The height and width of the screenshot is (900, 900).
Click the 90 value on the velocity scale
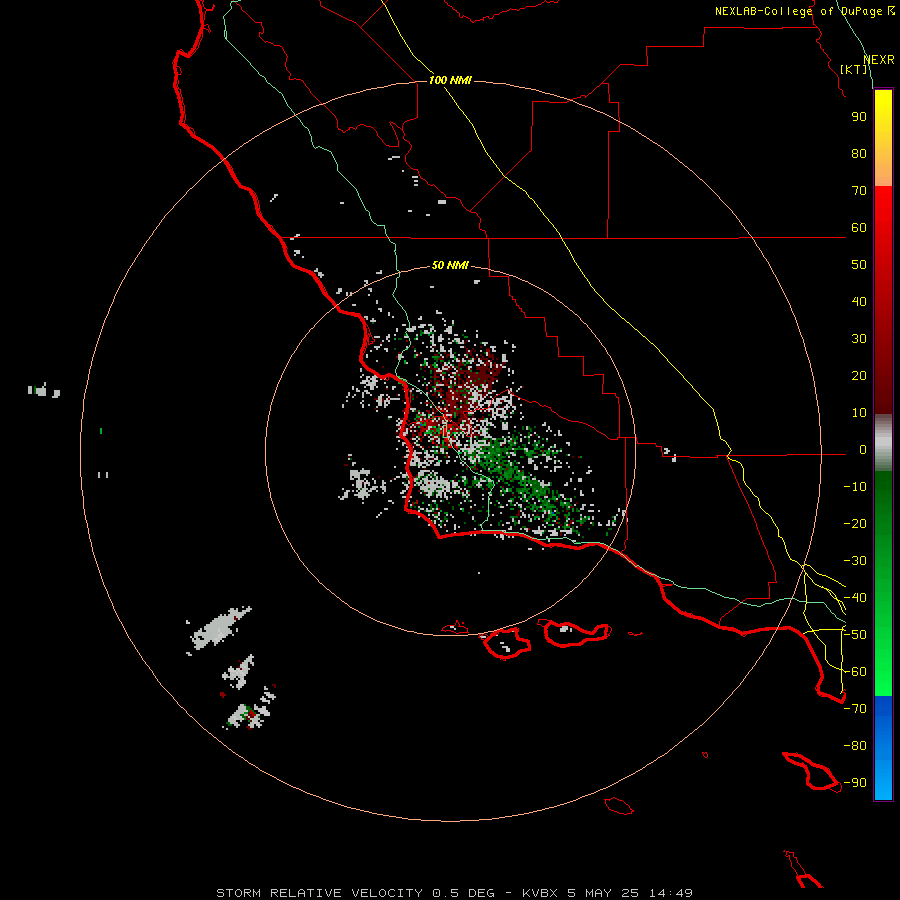pos(859,117)
